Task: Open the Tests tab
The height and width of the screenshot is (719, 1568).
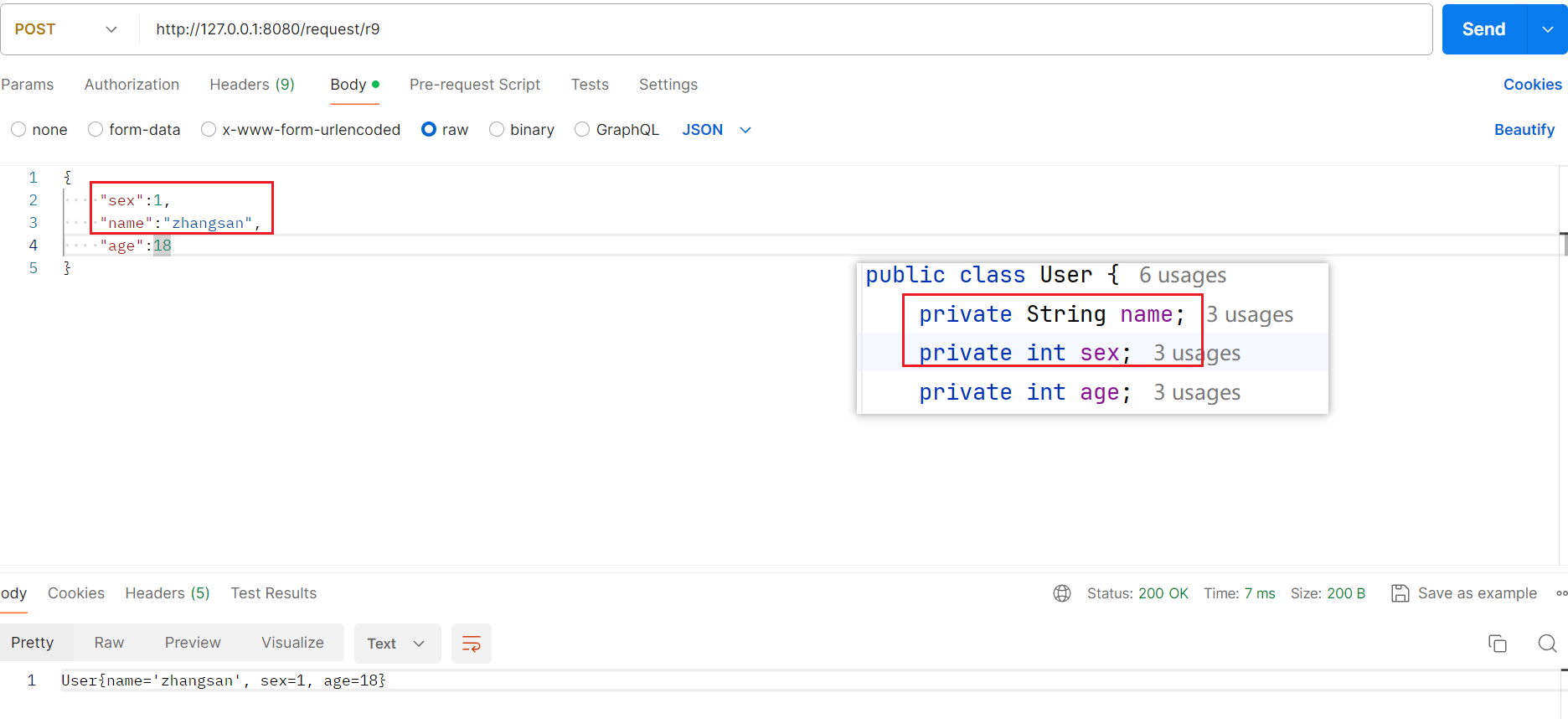Action: pos(590,85)
